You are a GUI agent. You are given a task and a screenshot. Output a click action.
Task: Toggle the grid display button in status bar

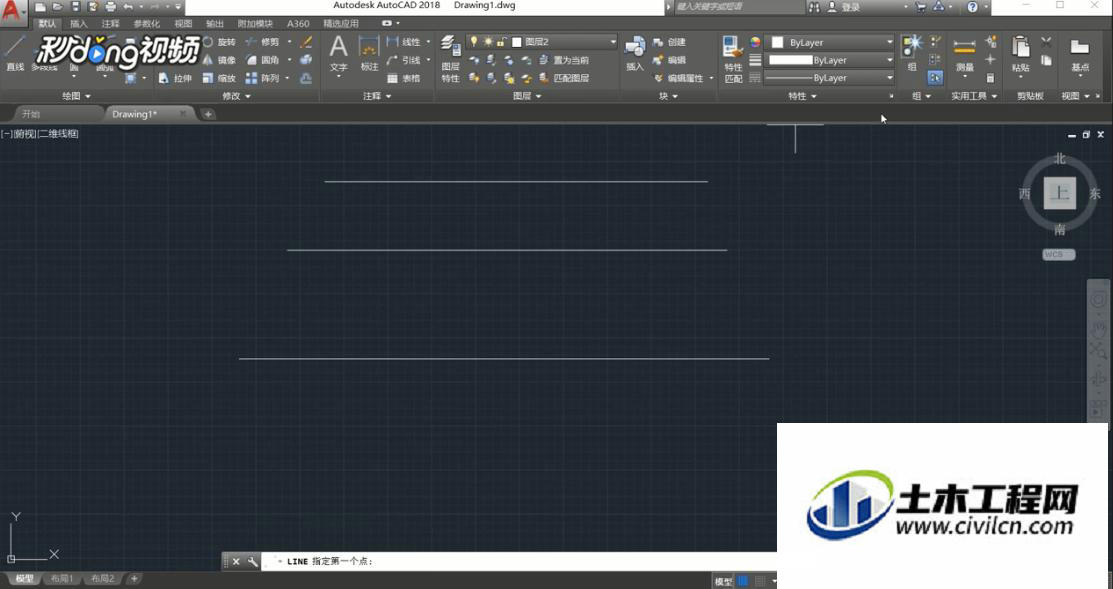pyautogui.click(x=742, y=581)
